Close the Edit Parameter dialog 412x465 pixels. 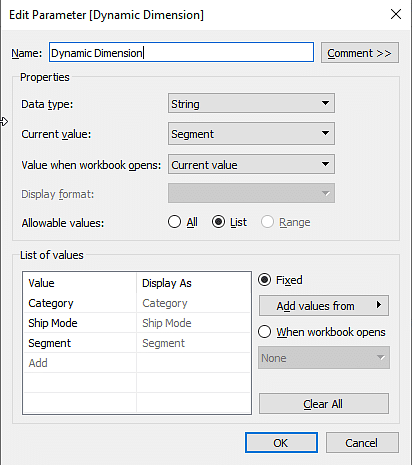coord(396,14)
